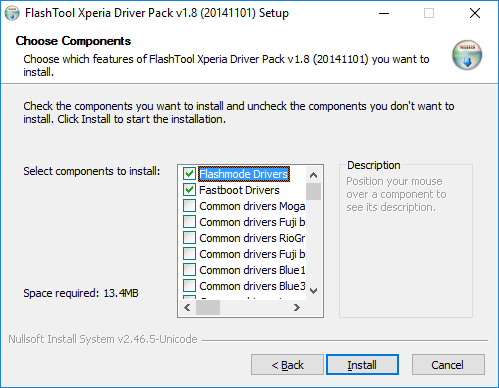Click the Nullsoft Install System version text
Screen dimensions: 499x388
(103, 339)
